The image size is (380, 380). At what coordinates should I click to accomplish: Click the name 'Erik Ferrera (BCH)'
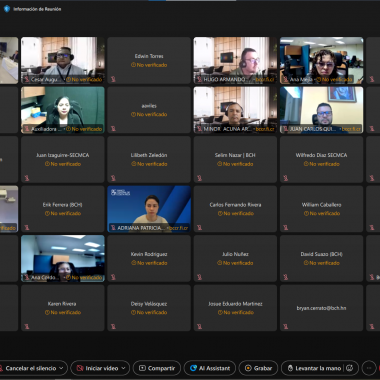63,205
